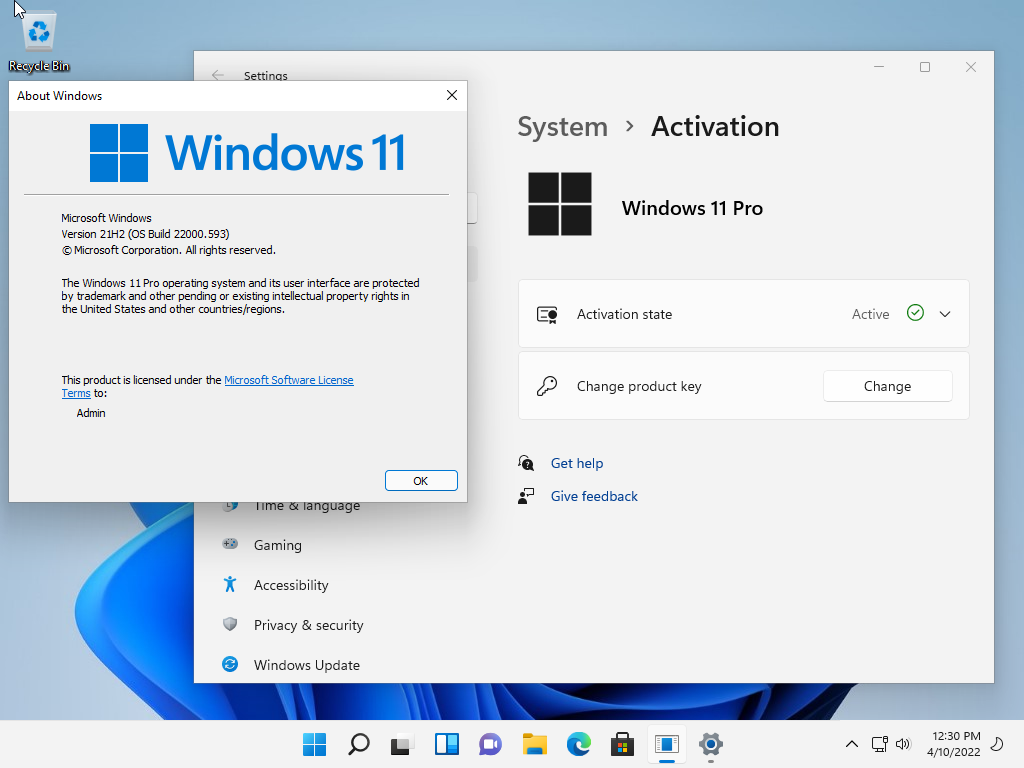This screenshot has height=768, width=1024.
Task: Click the Get help icon
Action: point(526,463)
